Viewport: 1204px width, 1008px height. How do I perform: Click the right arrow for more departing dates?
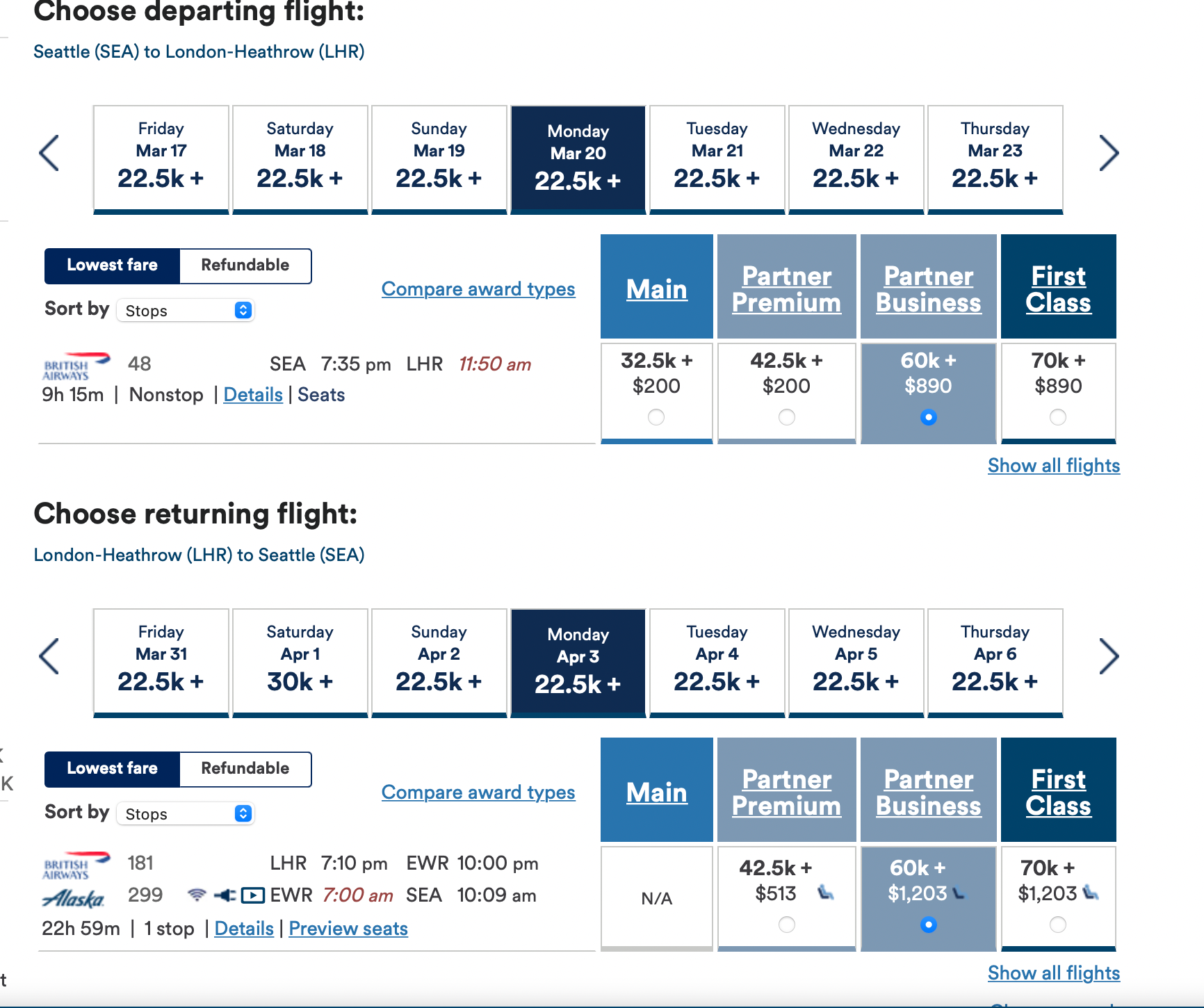pos(1109,153)
